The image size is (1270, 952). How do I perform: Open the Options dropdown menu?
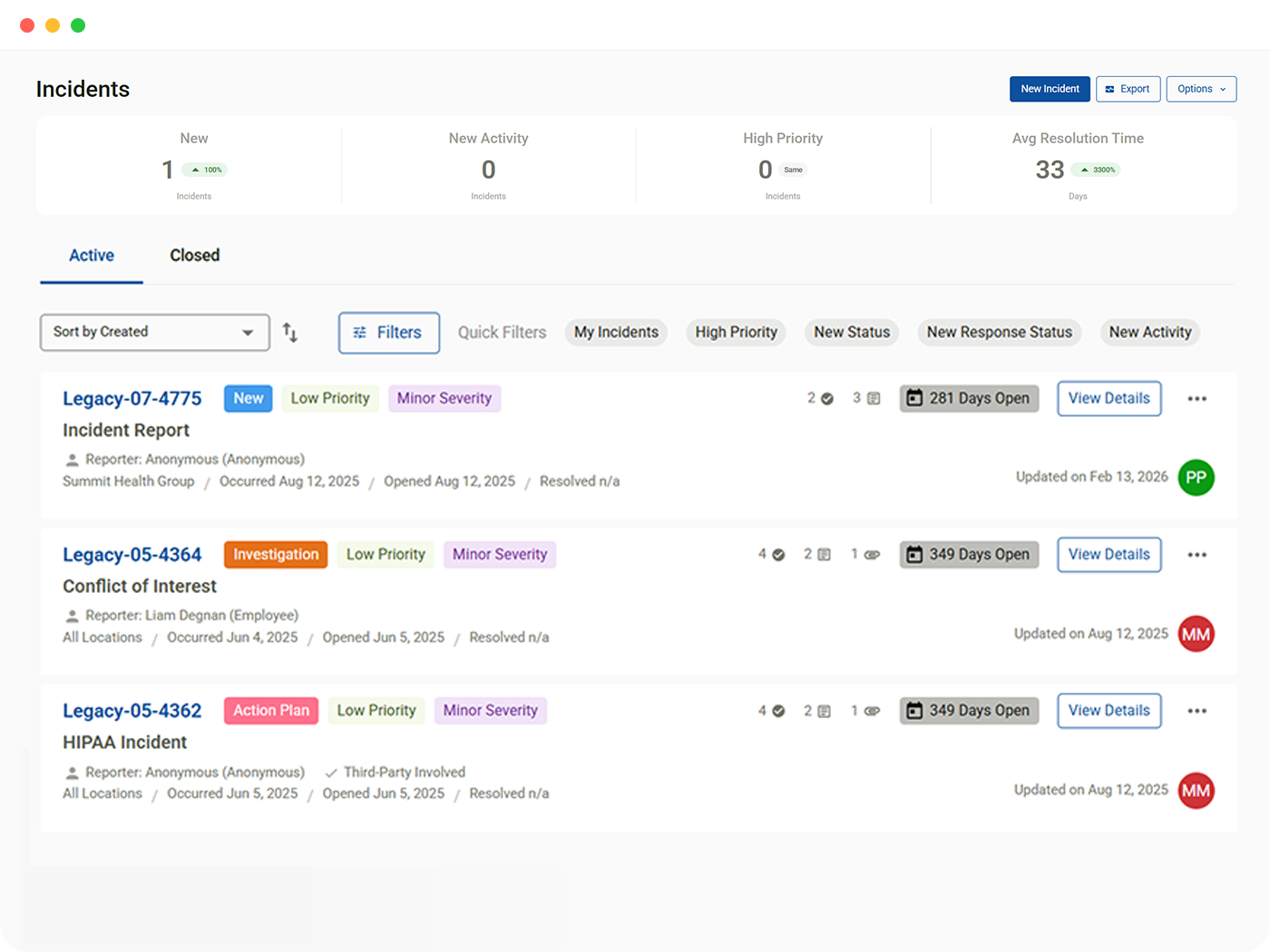tap(1201, 89)
